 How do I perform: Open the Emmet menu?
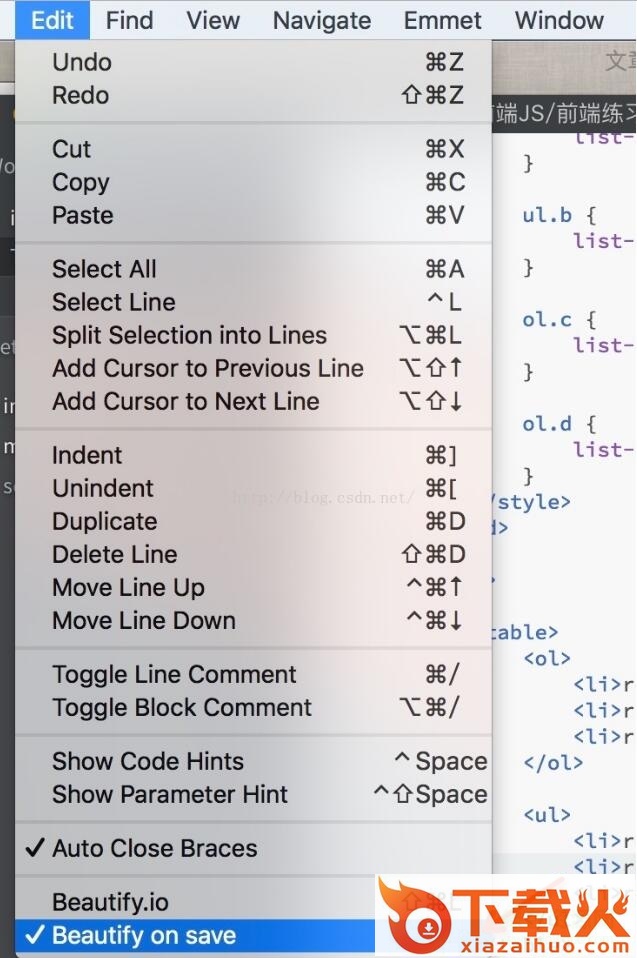442,20
